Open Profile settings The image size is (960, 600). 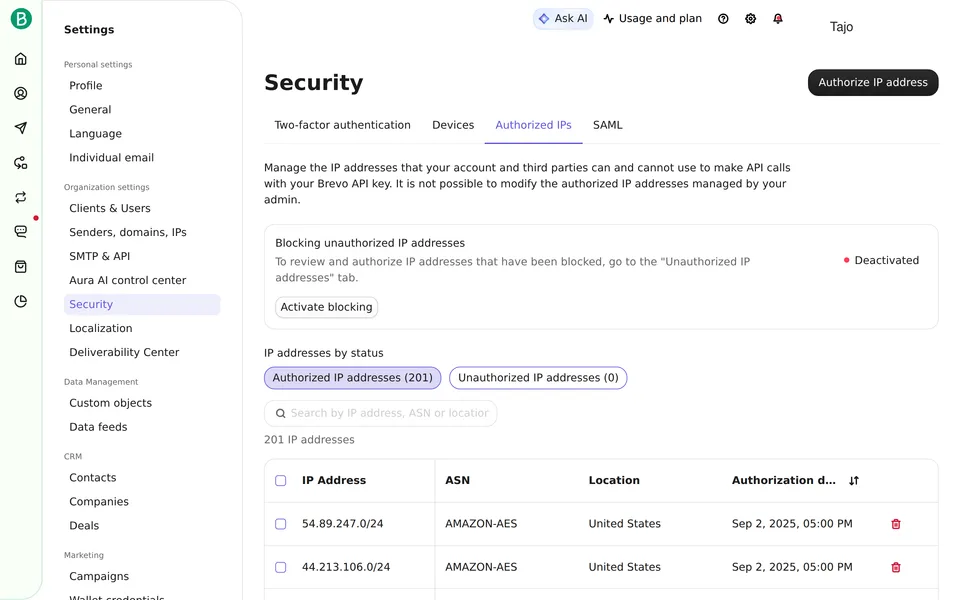tap(86, 86)
